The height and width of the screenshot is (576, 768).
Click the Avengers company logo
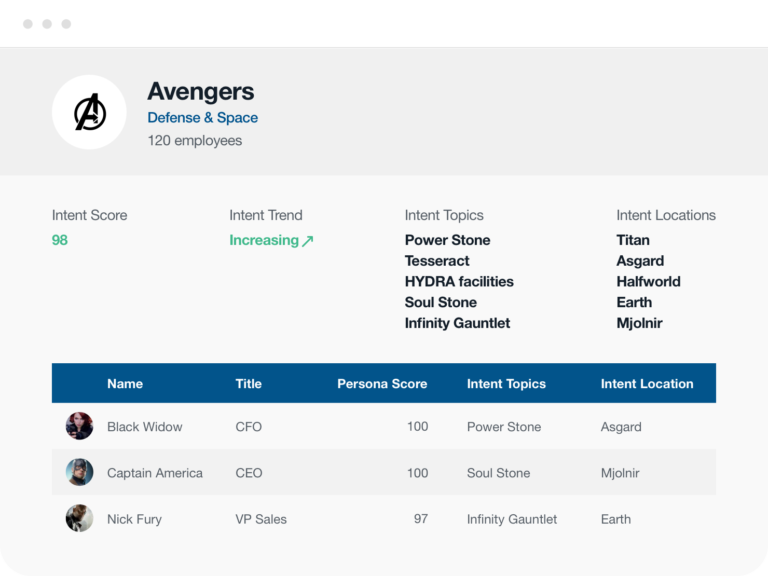point(89,112)
